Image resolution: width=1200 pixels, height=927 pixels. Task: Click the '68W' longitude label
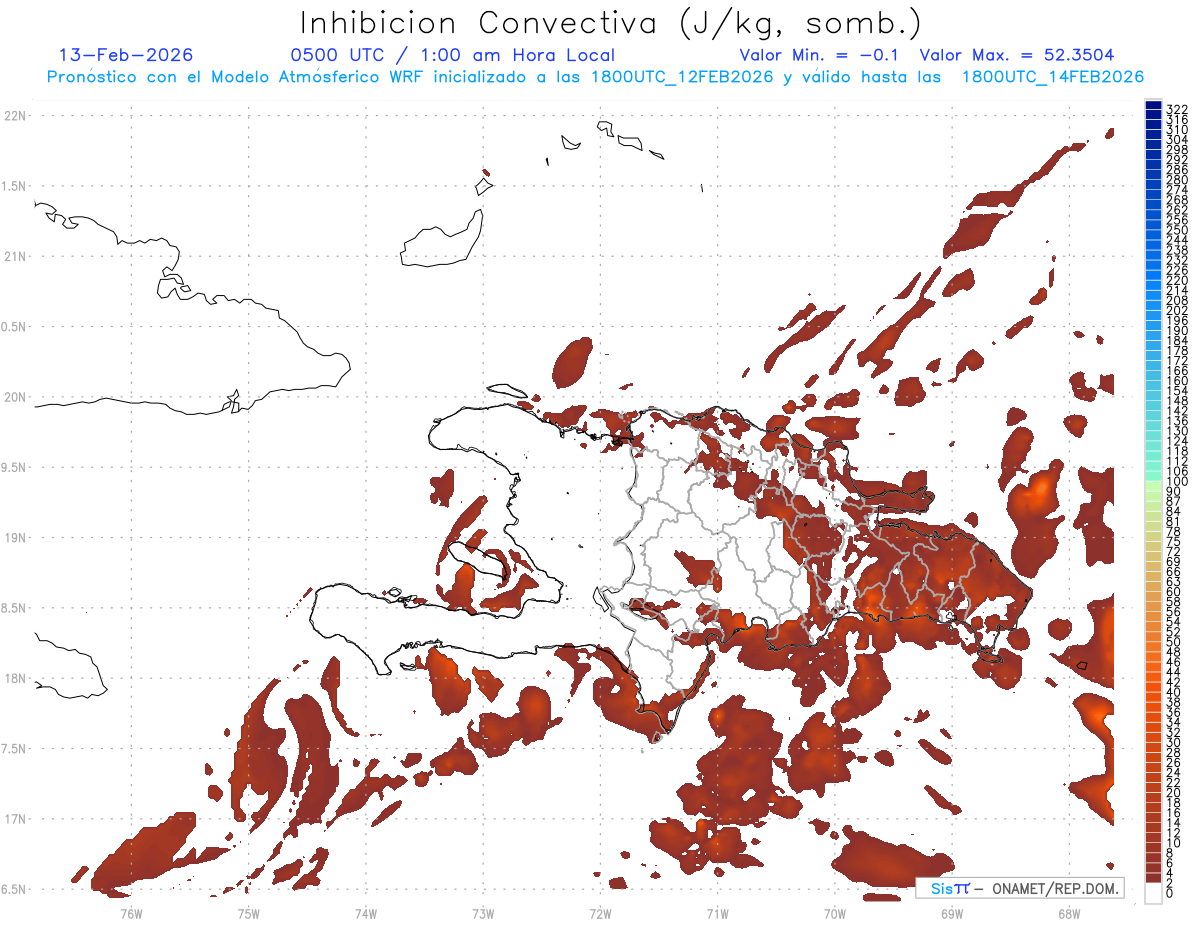[1069, 913]
